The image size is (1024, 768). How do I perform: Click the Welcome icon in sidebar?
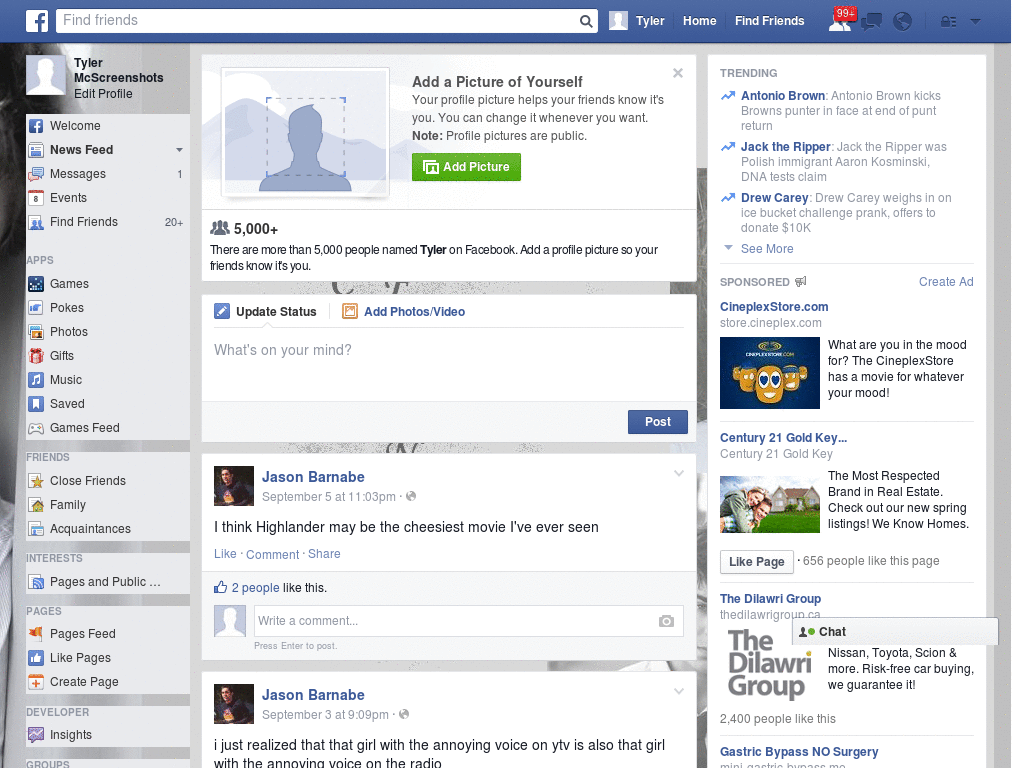pos(36,126)
